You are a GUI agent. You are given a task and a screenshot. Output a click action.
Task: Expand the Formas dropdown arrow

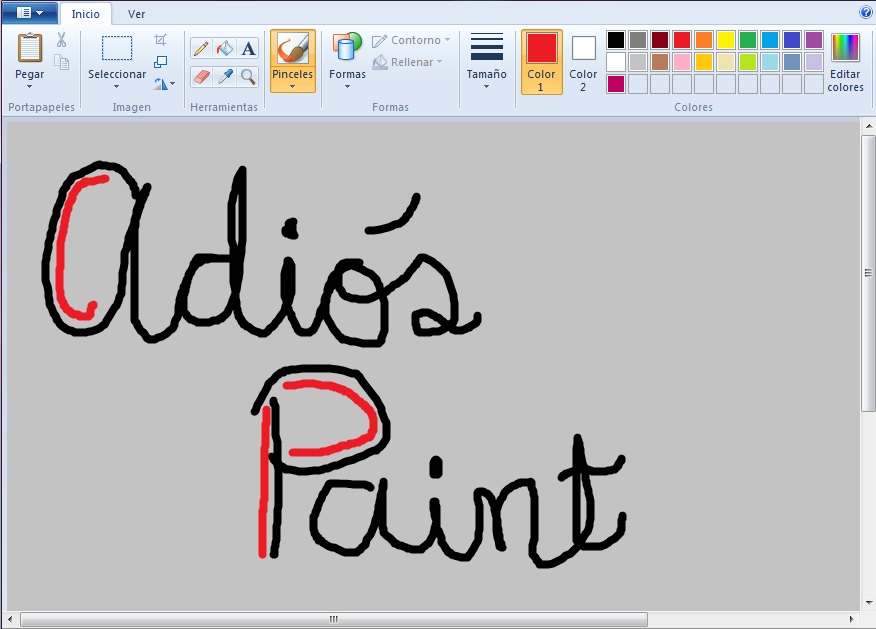click(347, 87)
